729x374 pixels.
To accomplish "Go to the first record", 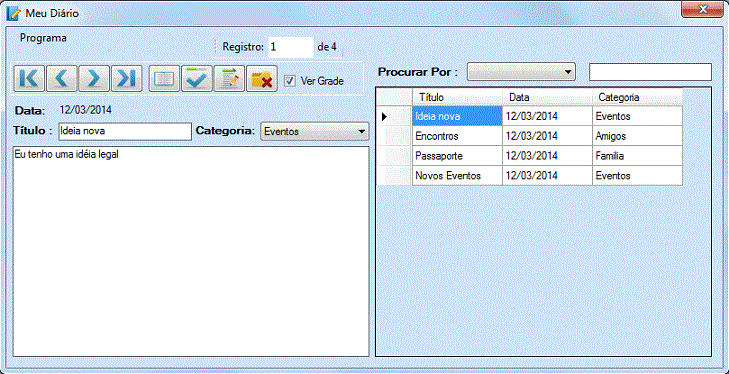I will (x=29, y=78).
